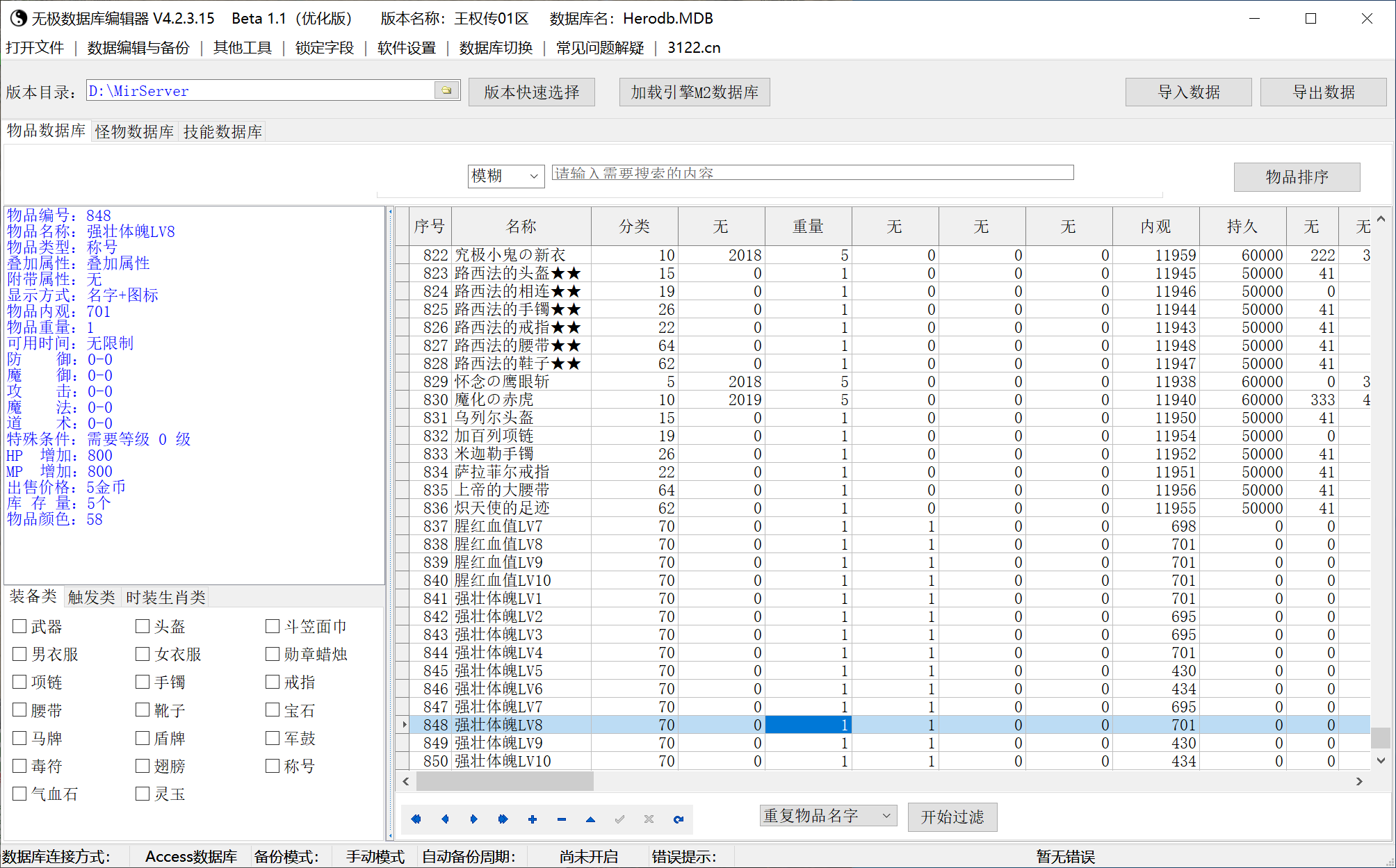Go to previous record navigator arrow
Image resolution: width=1396 pixels, height=868 pixels.
[445, 819]
